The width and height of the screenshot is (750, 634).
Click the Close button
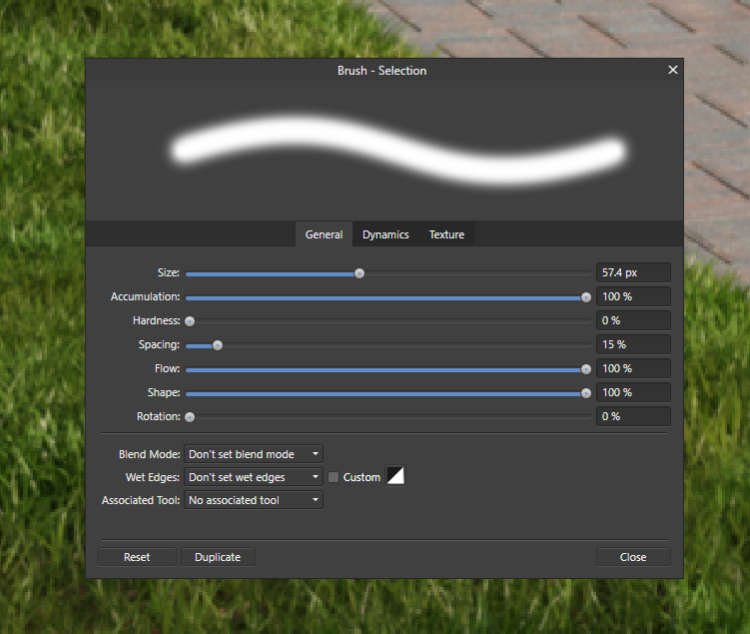pyautogui.click(x=633, y=557)
